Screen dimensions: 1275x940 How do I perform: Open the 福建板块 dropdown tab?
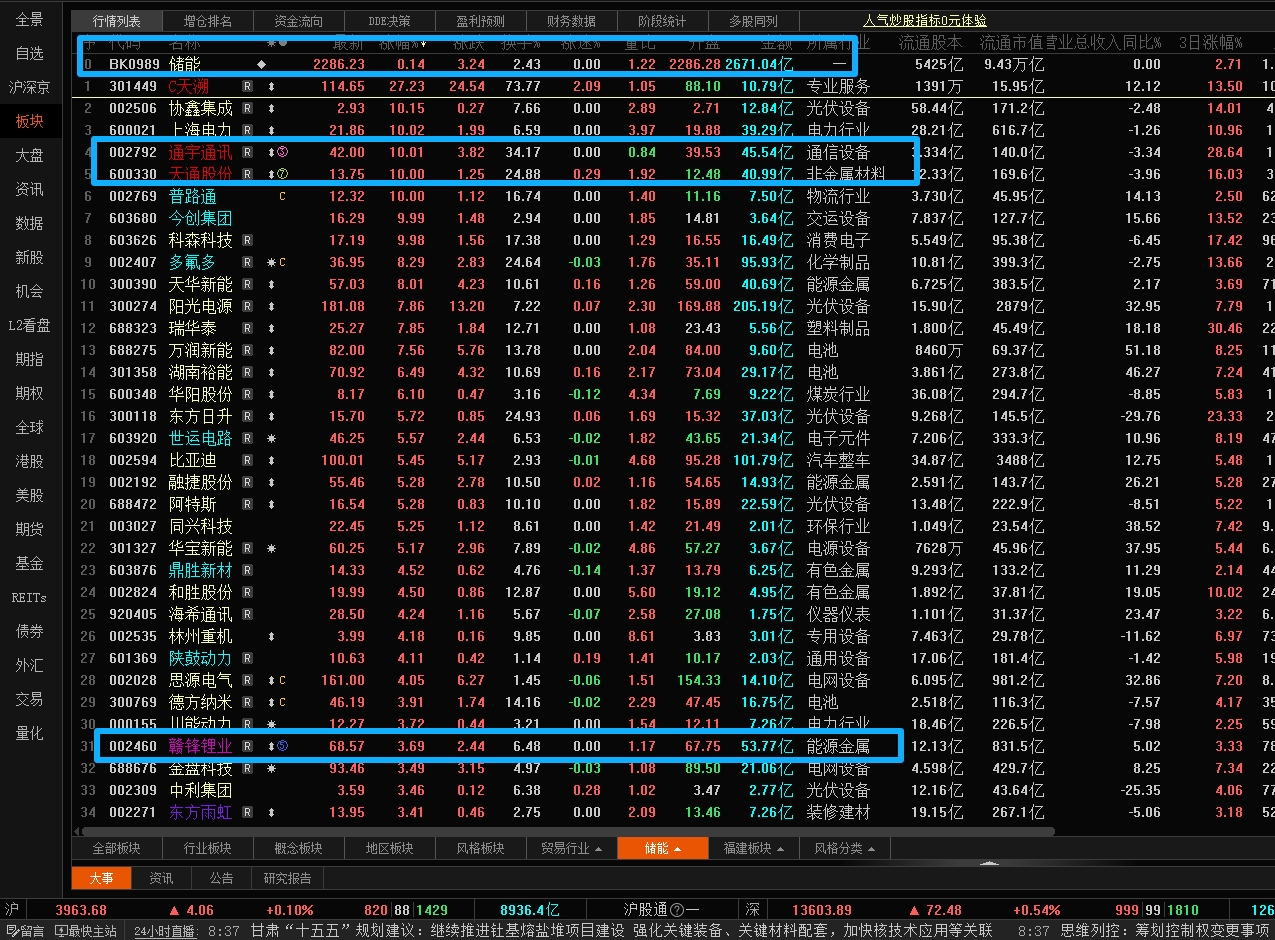click(x=754, y=848)
